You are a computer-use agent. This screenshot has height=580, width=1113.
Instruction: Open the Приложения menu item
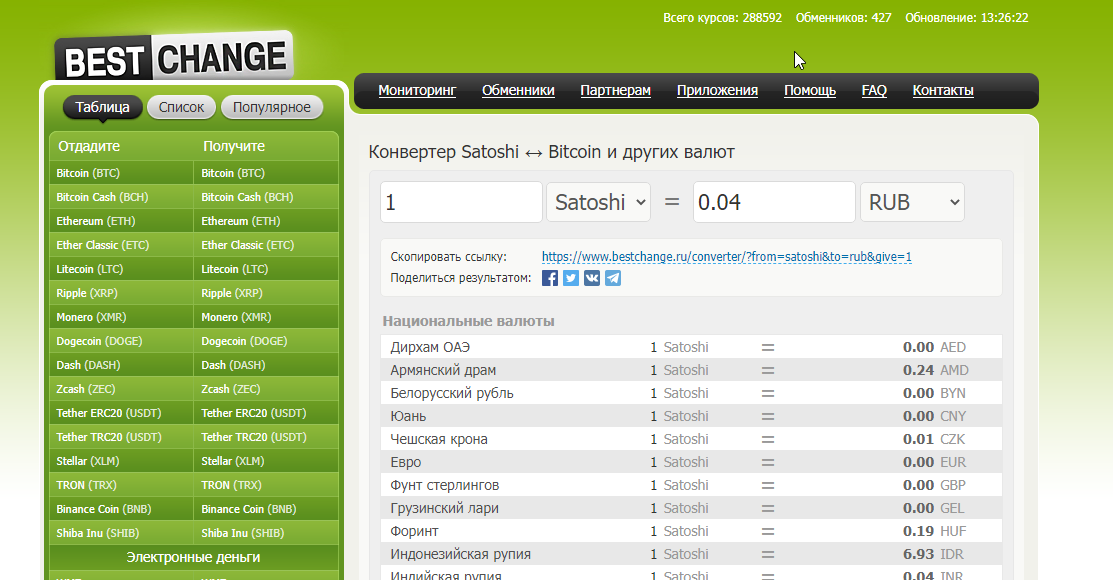(718, 90)
